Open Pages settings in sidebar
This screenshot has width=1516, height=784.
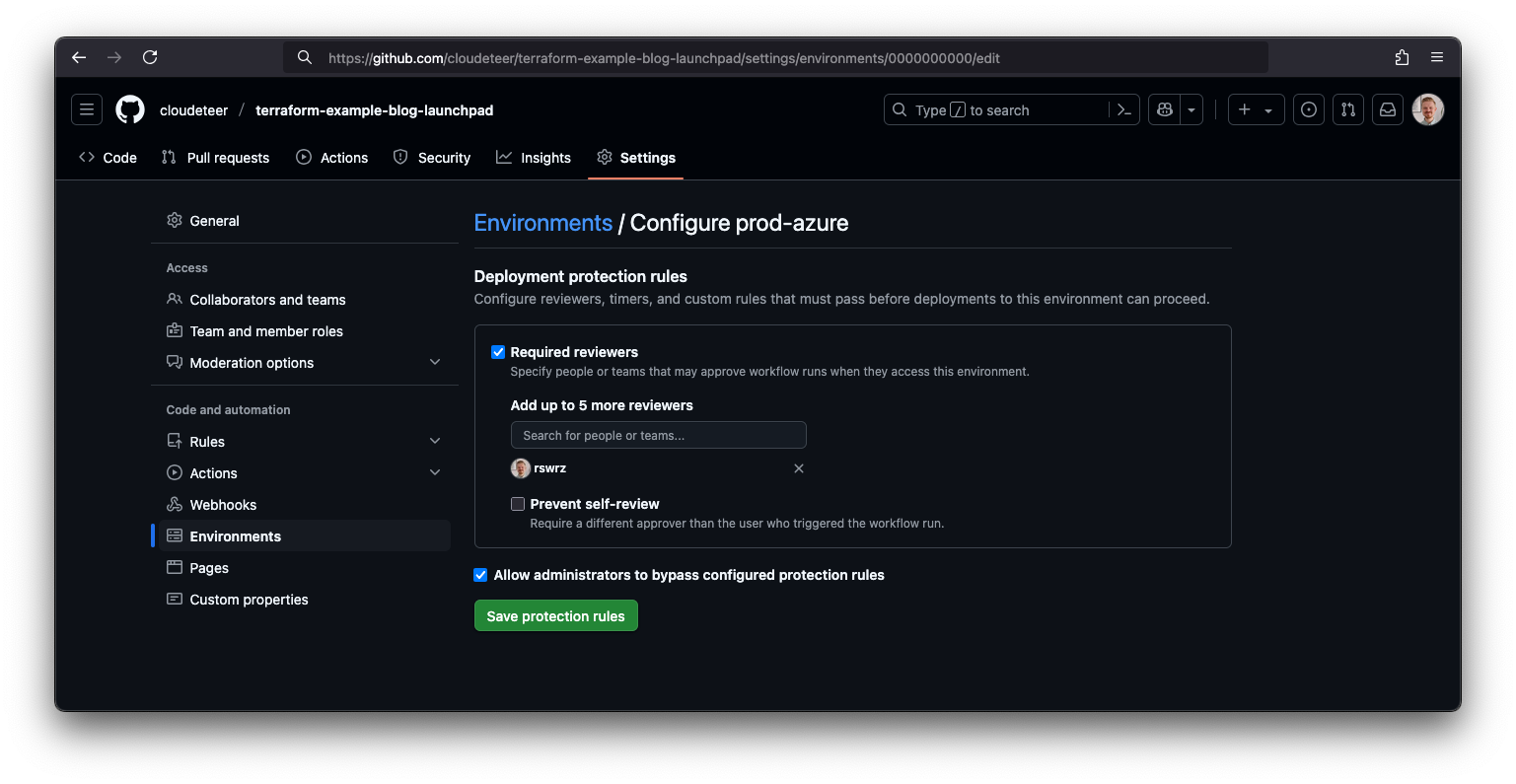click(305, 568)
